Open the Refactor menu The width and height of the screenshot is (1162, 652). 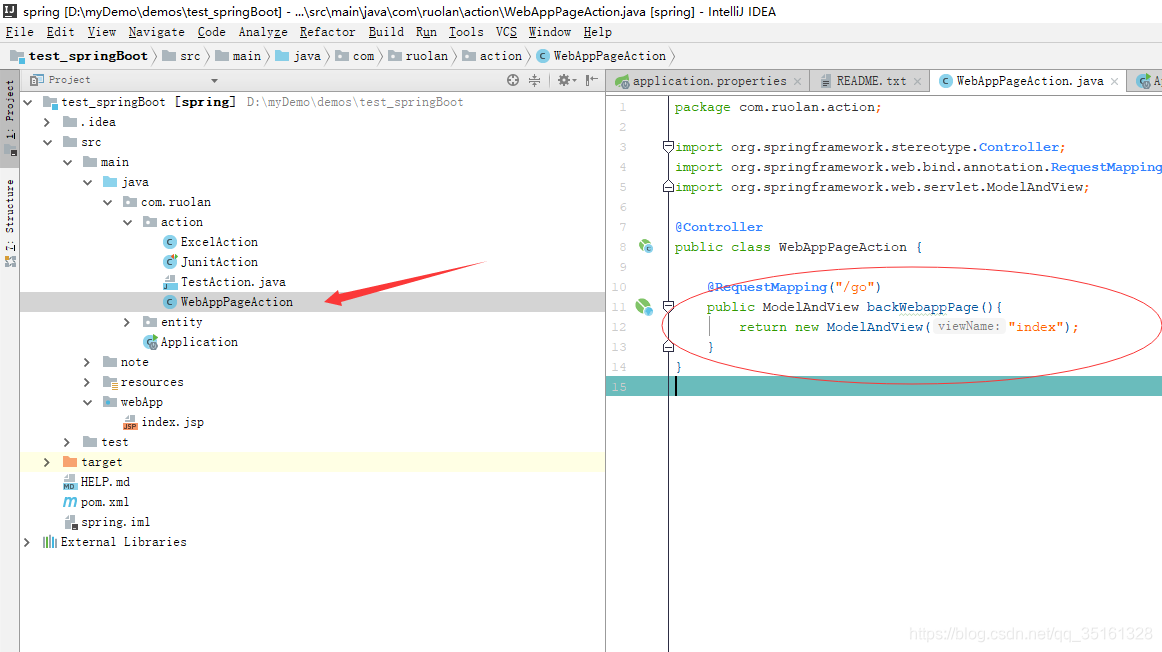click(x=328, y=32)
